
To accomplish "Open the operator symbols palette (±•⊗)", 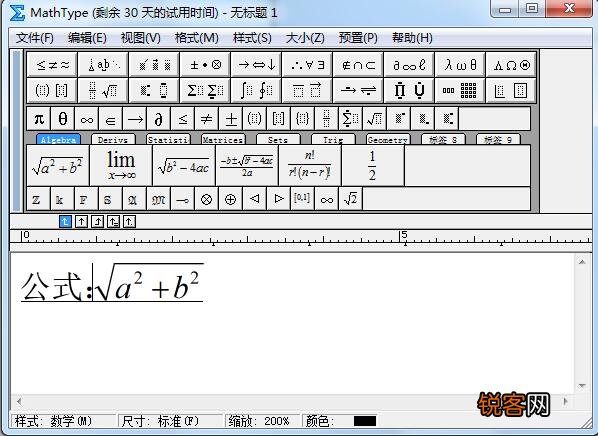I will tap(205, 65).
